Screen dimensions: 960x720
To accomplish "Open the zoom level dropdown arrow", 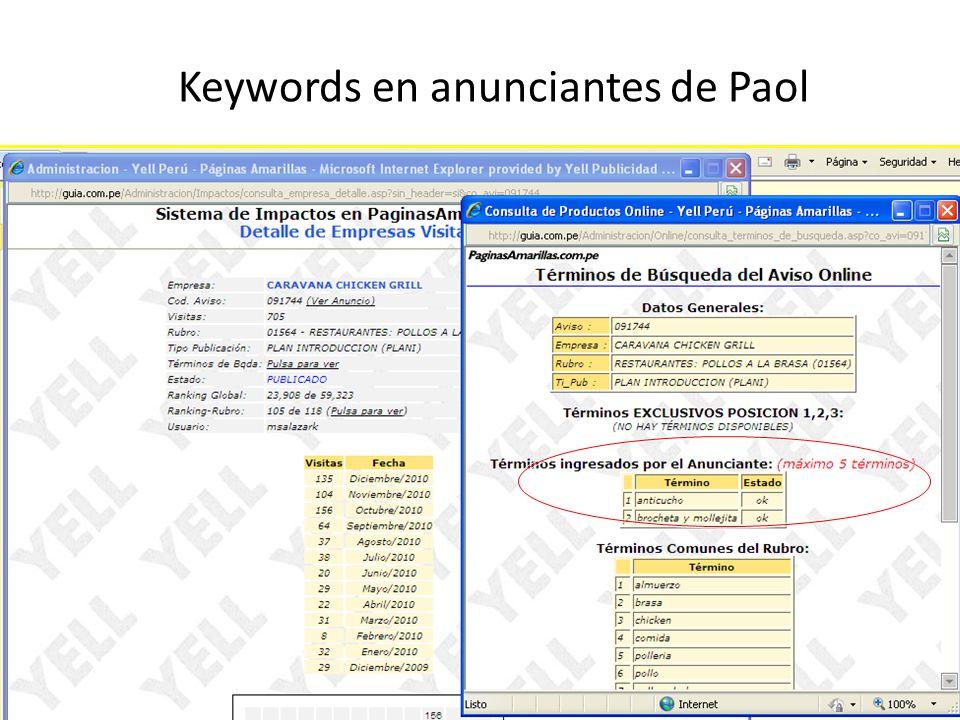I will (933, 704).
